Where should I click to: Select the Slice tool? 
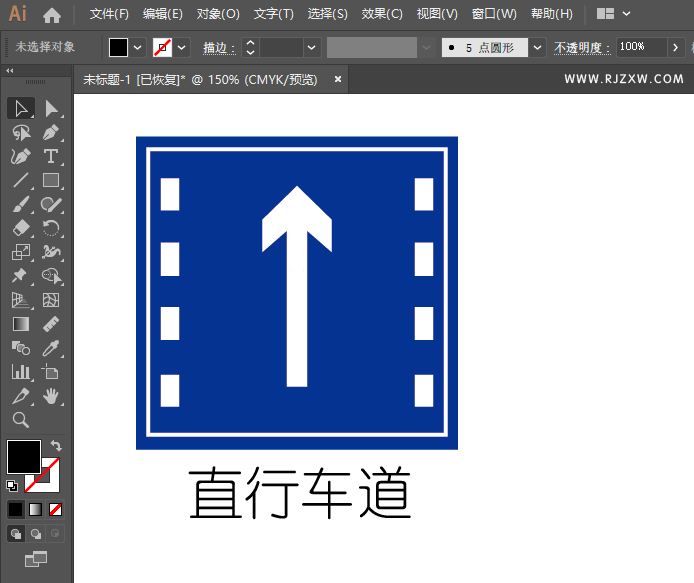(x=20, y=396)
